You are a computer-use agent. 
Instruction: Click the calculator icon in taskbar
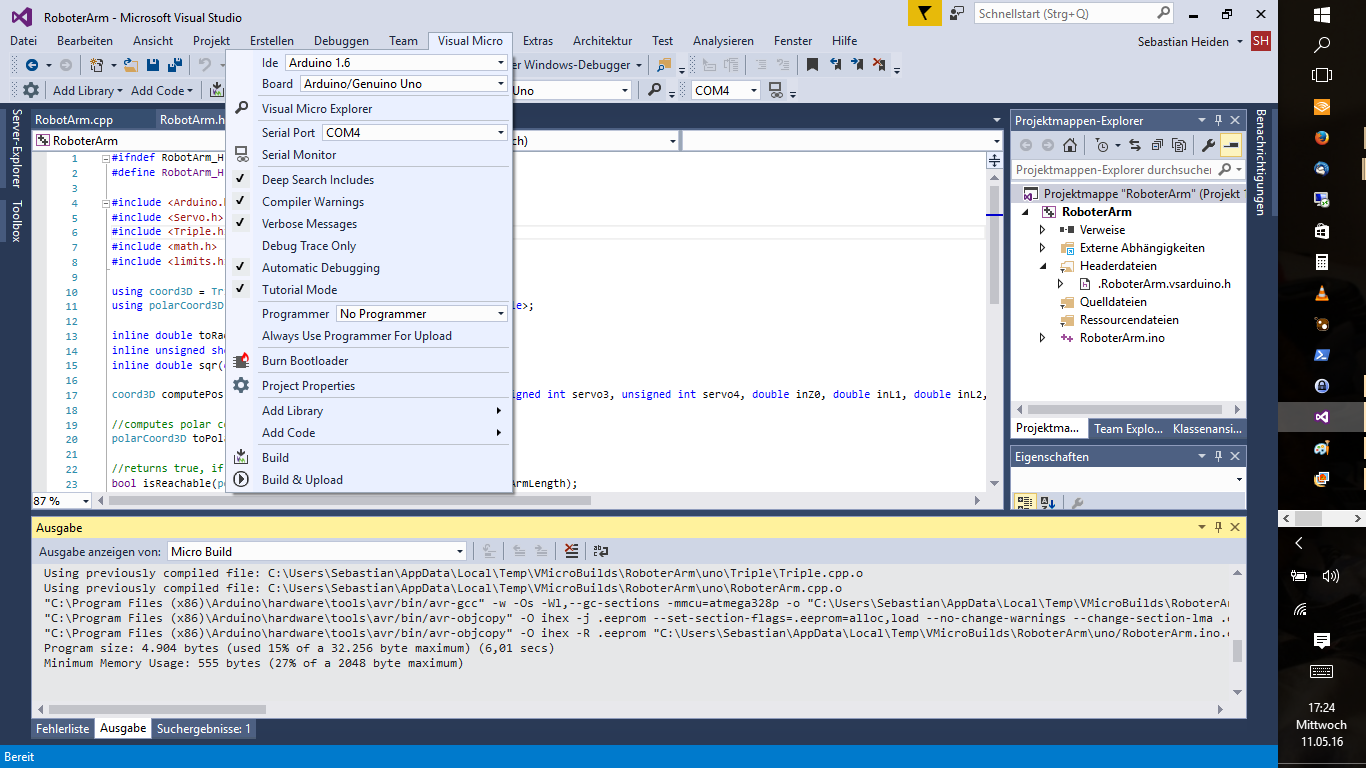coord(1321,262)
